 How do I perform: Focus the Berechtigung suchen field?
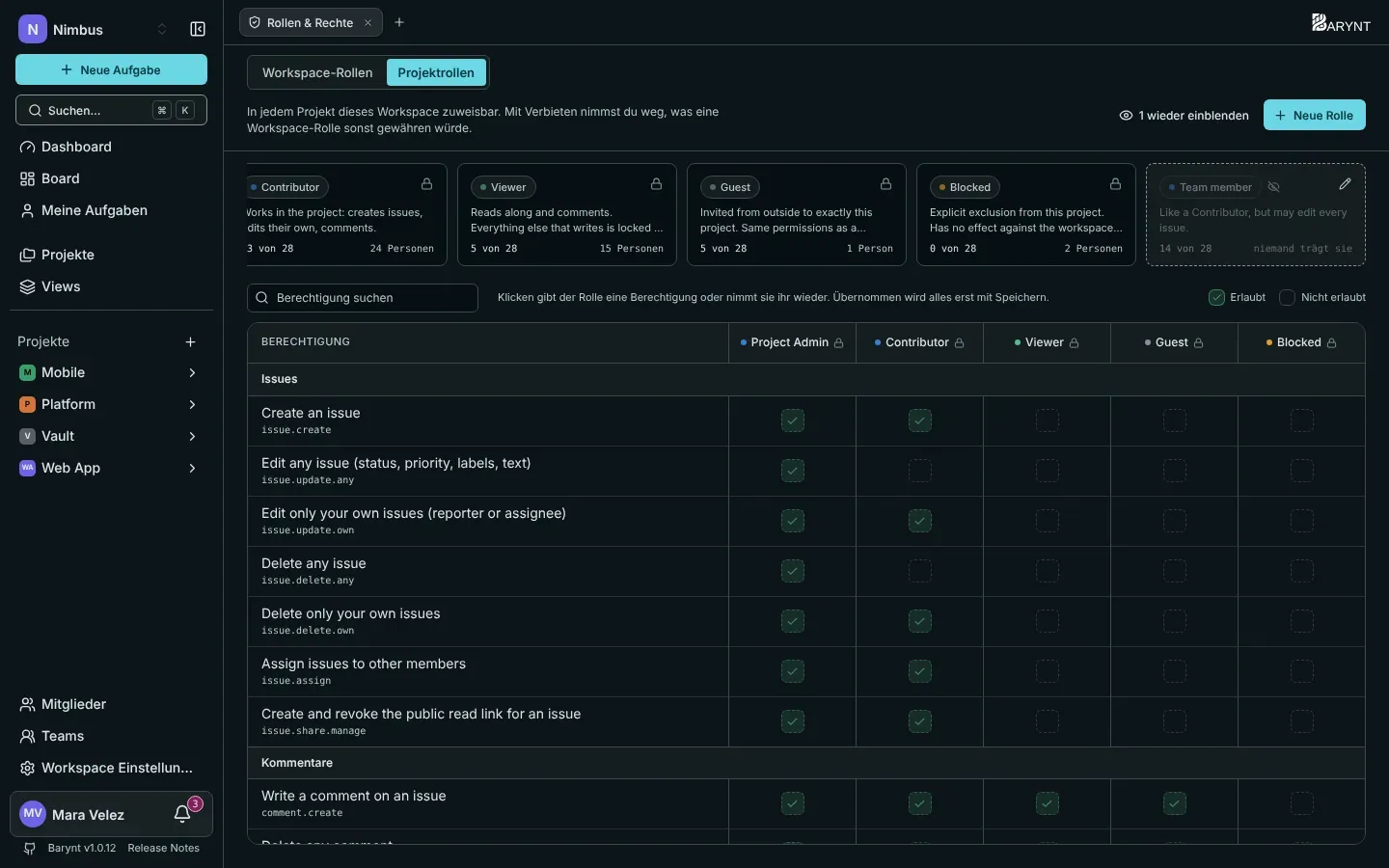(x=363, y=298)
